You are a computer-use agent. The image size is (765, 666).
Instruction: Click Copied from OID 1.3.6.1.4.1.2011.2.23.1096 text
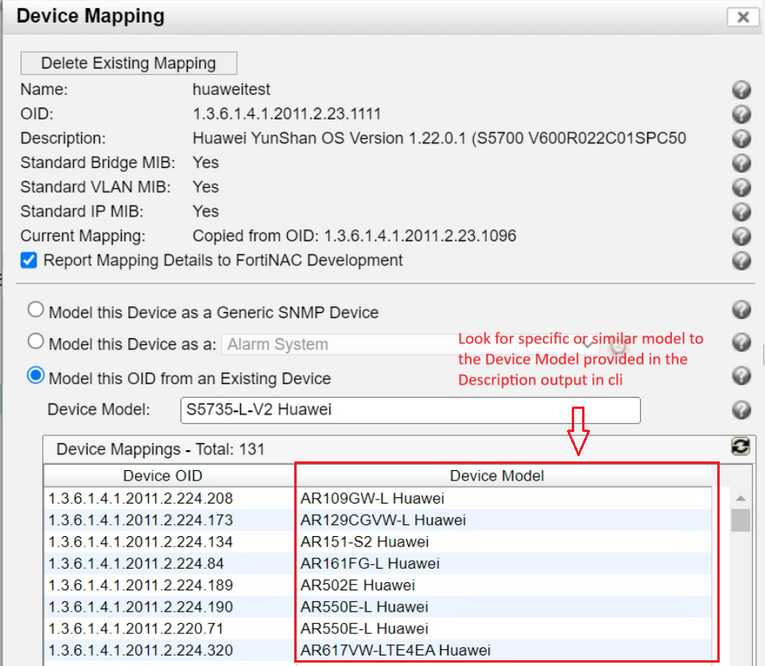354,236
